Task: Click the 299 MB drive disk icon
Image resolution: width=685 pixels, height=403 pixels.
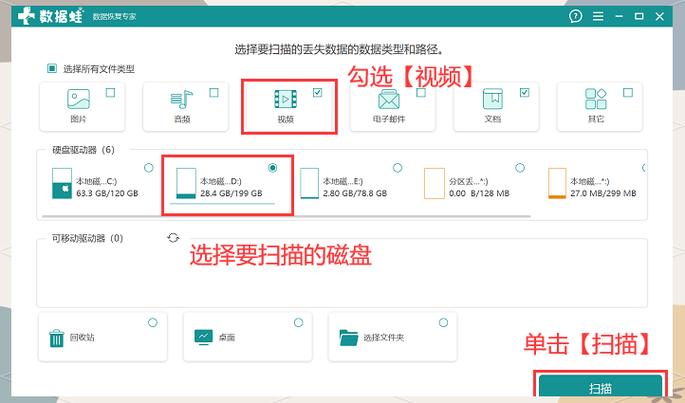Action: click(557, 184)
